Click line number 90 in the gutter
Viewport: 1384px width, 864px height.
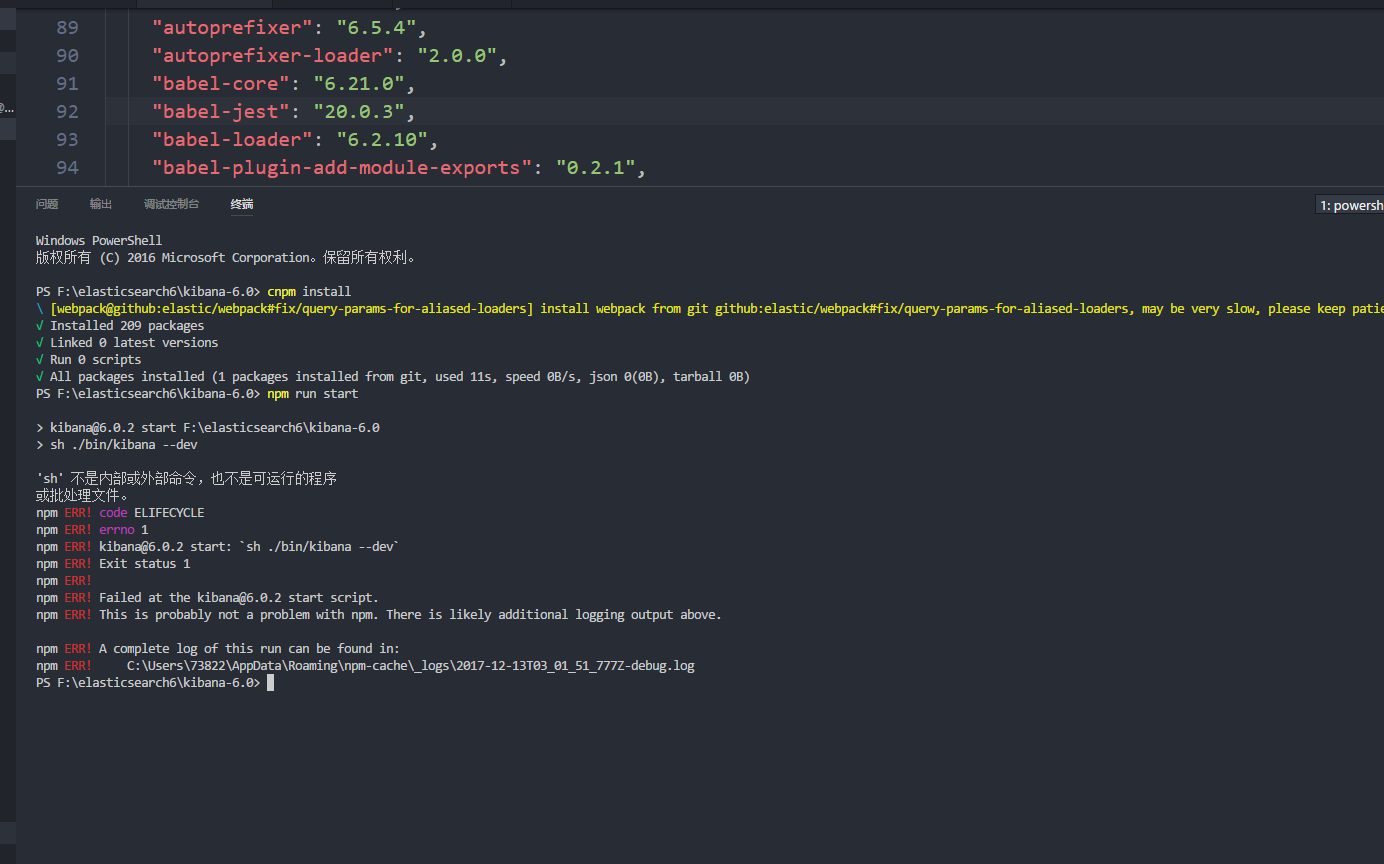(x=67, y=56)
